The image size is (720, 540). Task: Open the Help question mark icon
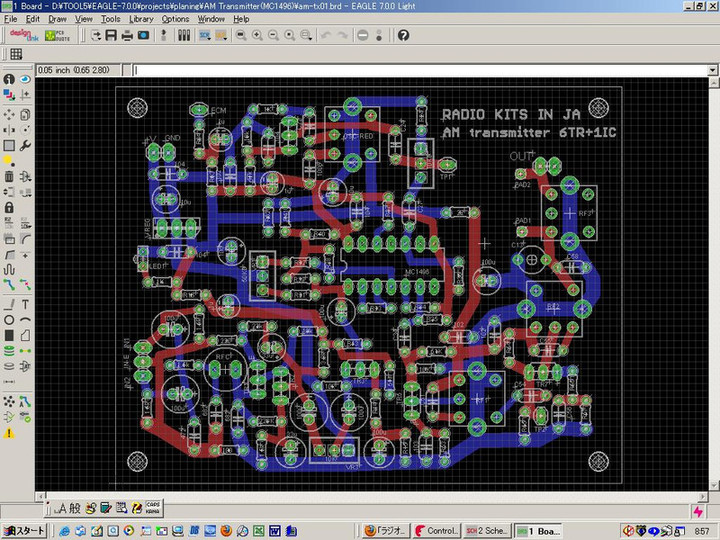(403, 35)
